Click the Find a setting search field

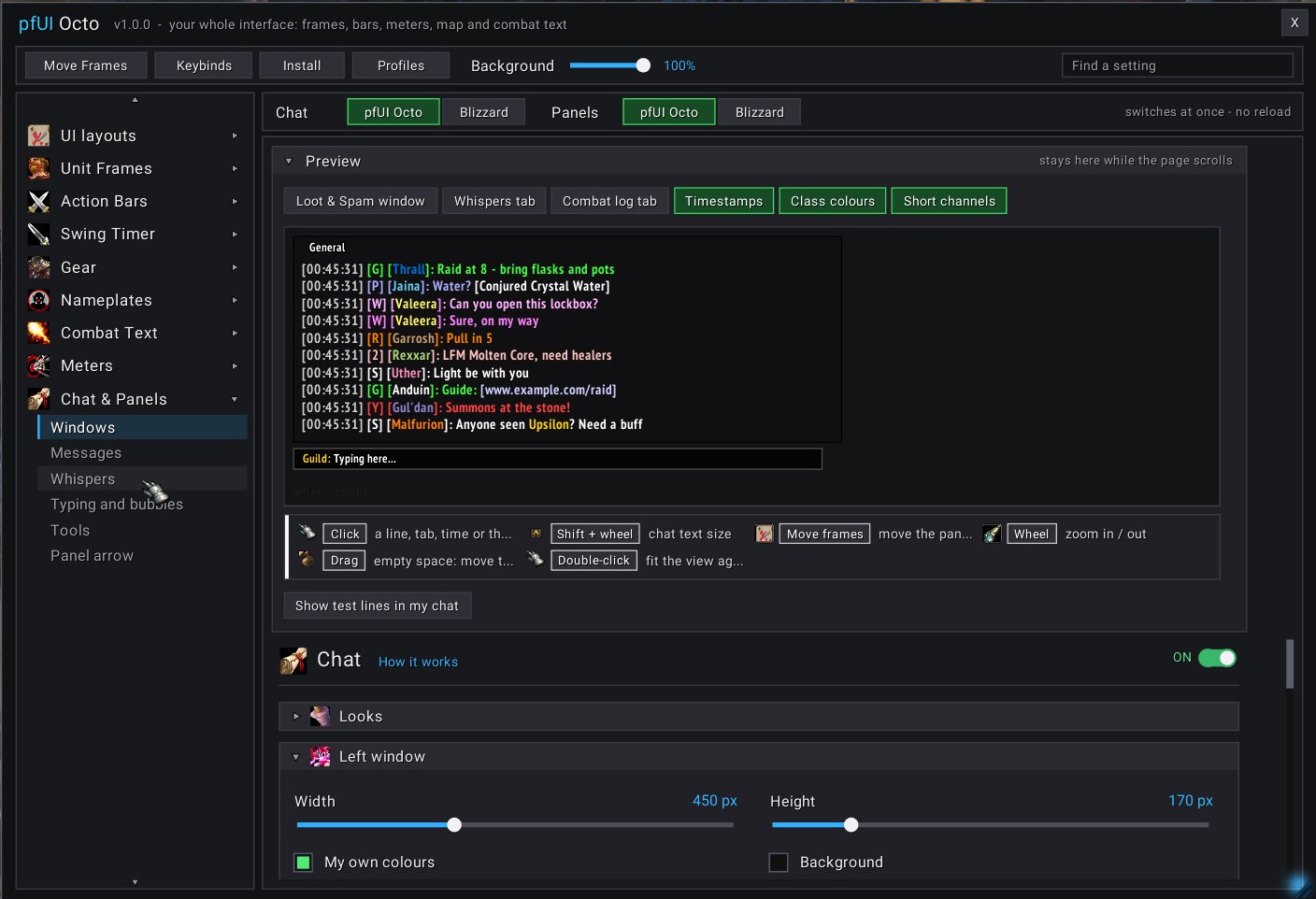[x=1178, y=65]
